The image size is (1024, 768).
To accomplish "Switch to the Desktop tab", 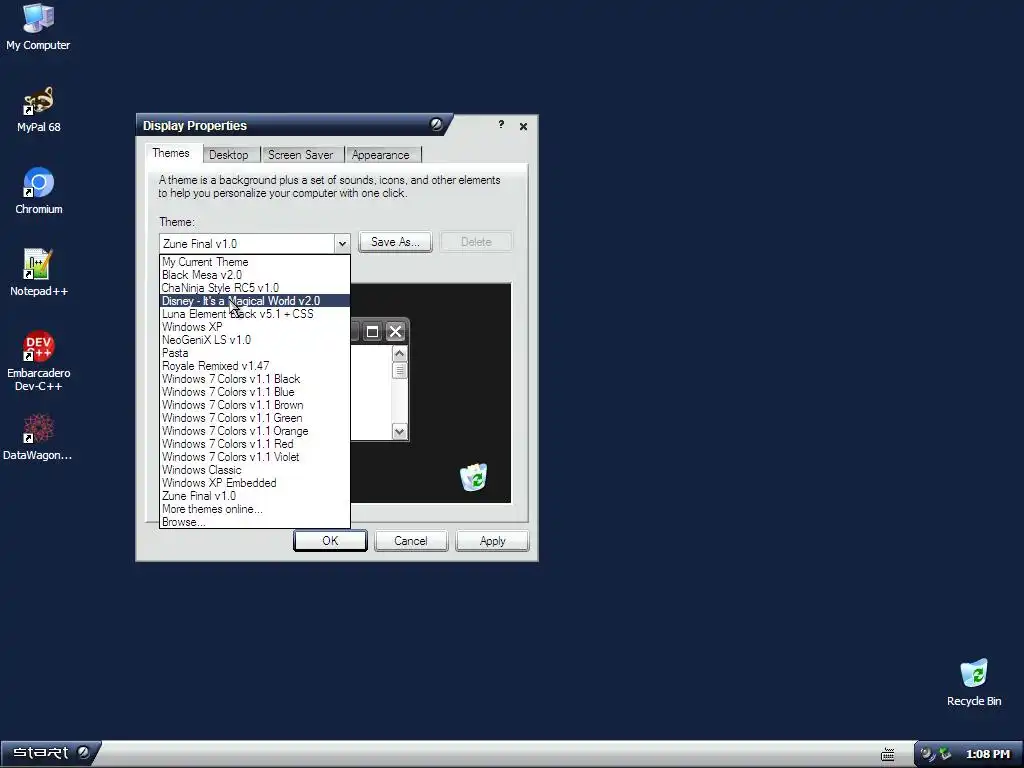I will pyautogui.click(x=229, y=155).
